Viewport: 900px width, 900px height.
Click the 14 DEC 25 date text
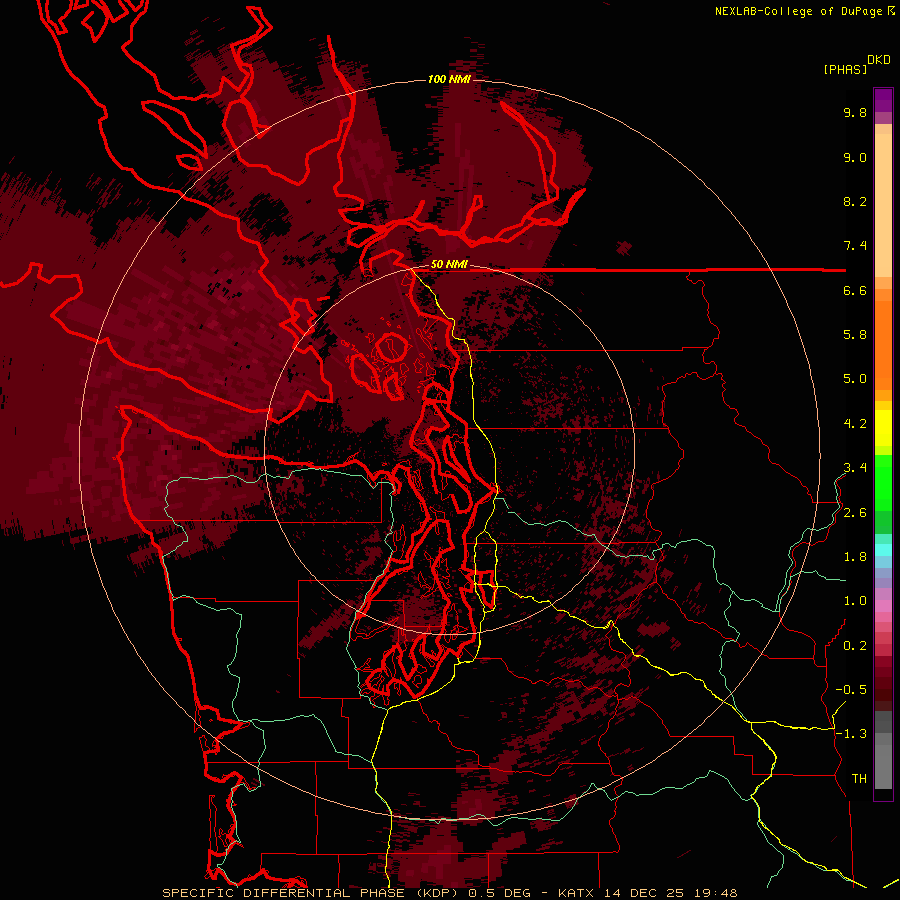click(643, 893)
